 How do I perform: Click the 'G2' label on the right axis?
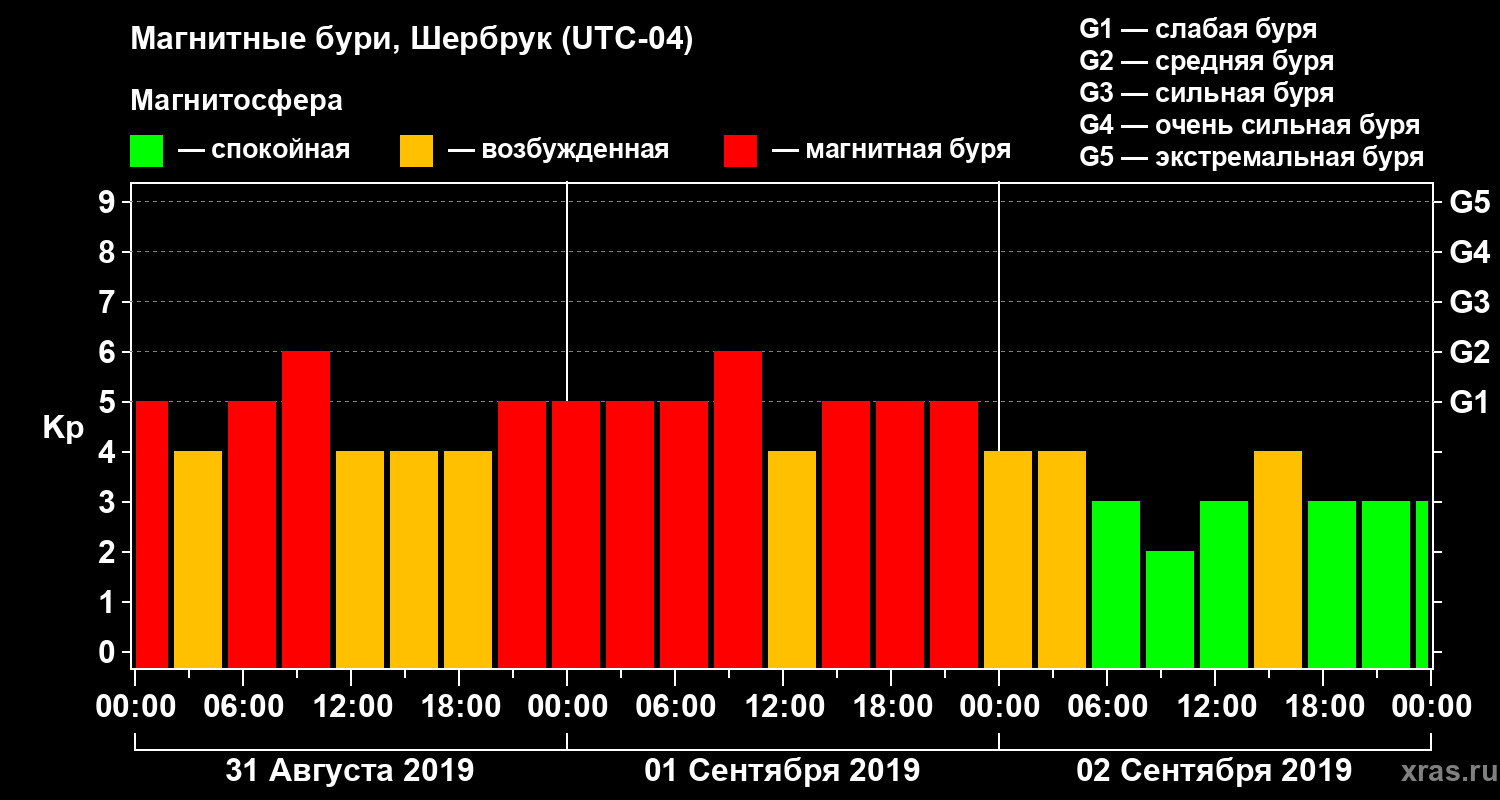pos(1469,352)
